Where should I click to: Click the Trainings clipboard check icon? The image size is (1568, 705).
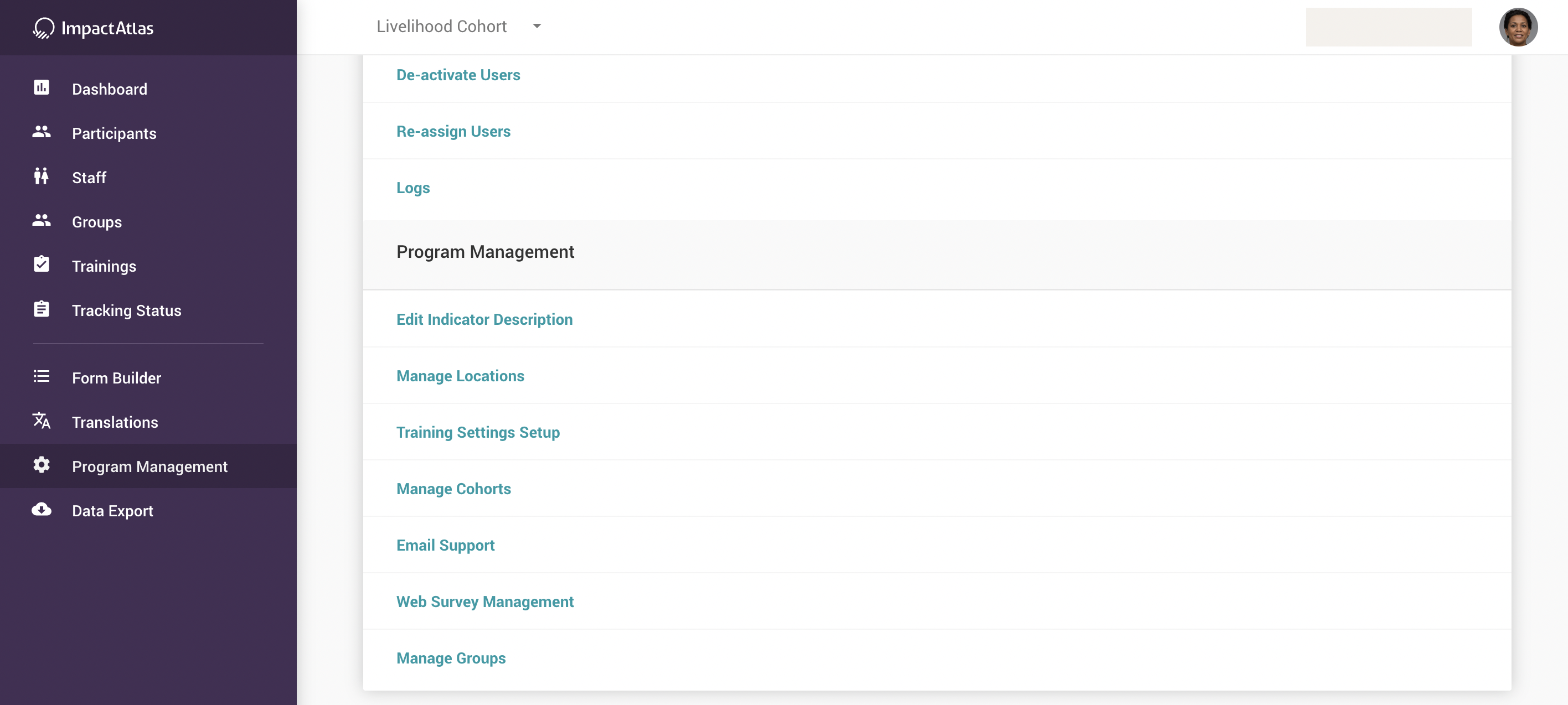pos(42,265)
